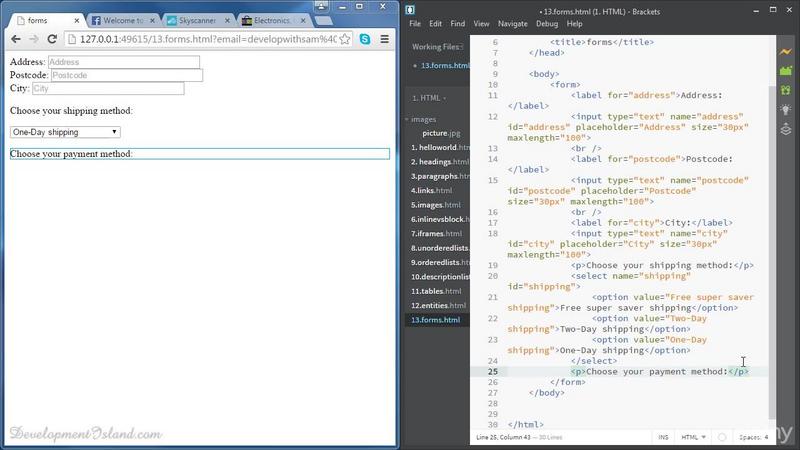Toggle INS insert mode in status bar
Screen dimensions: 800x450
663,437
